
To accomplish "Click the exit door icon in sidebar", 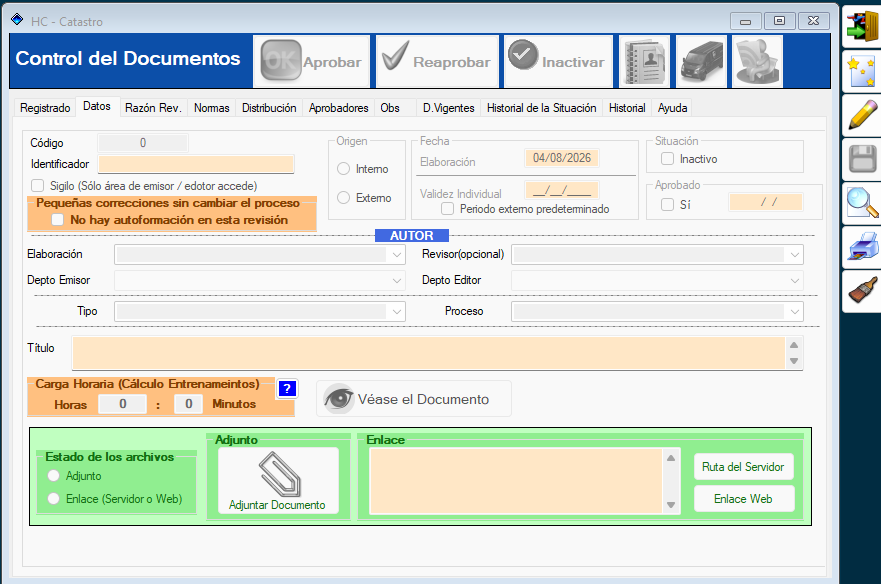I will pos(863,26).
